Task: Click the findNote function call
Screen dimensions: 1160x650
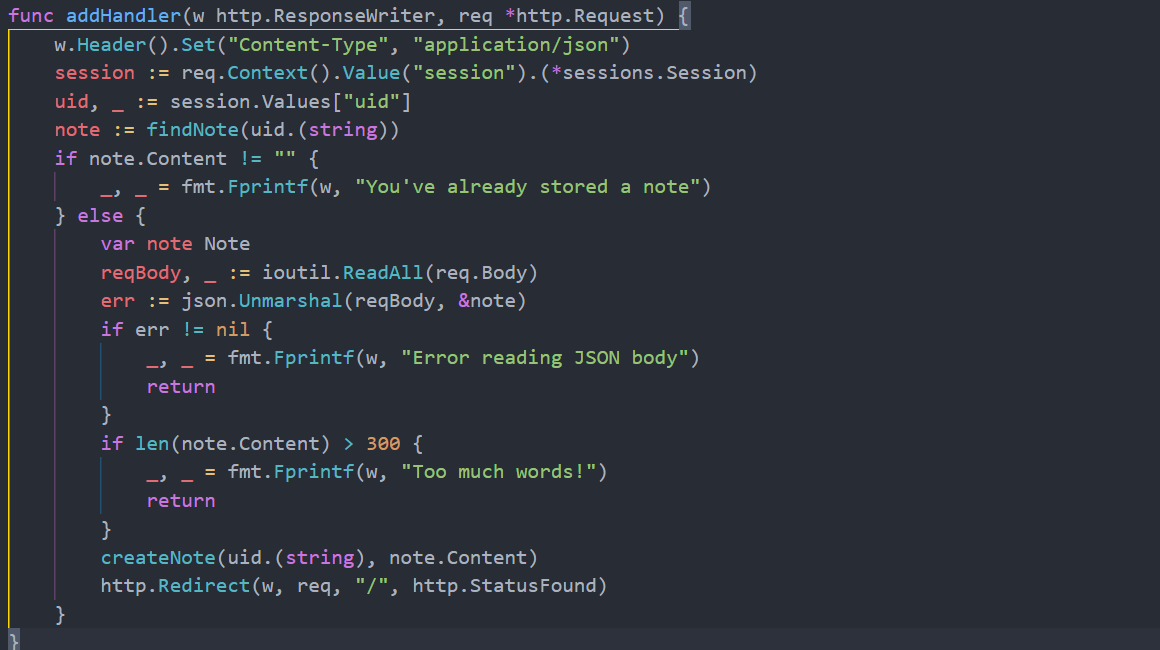Action: tap(192, 130)
